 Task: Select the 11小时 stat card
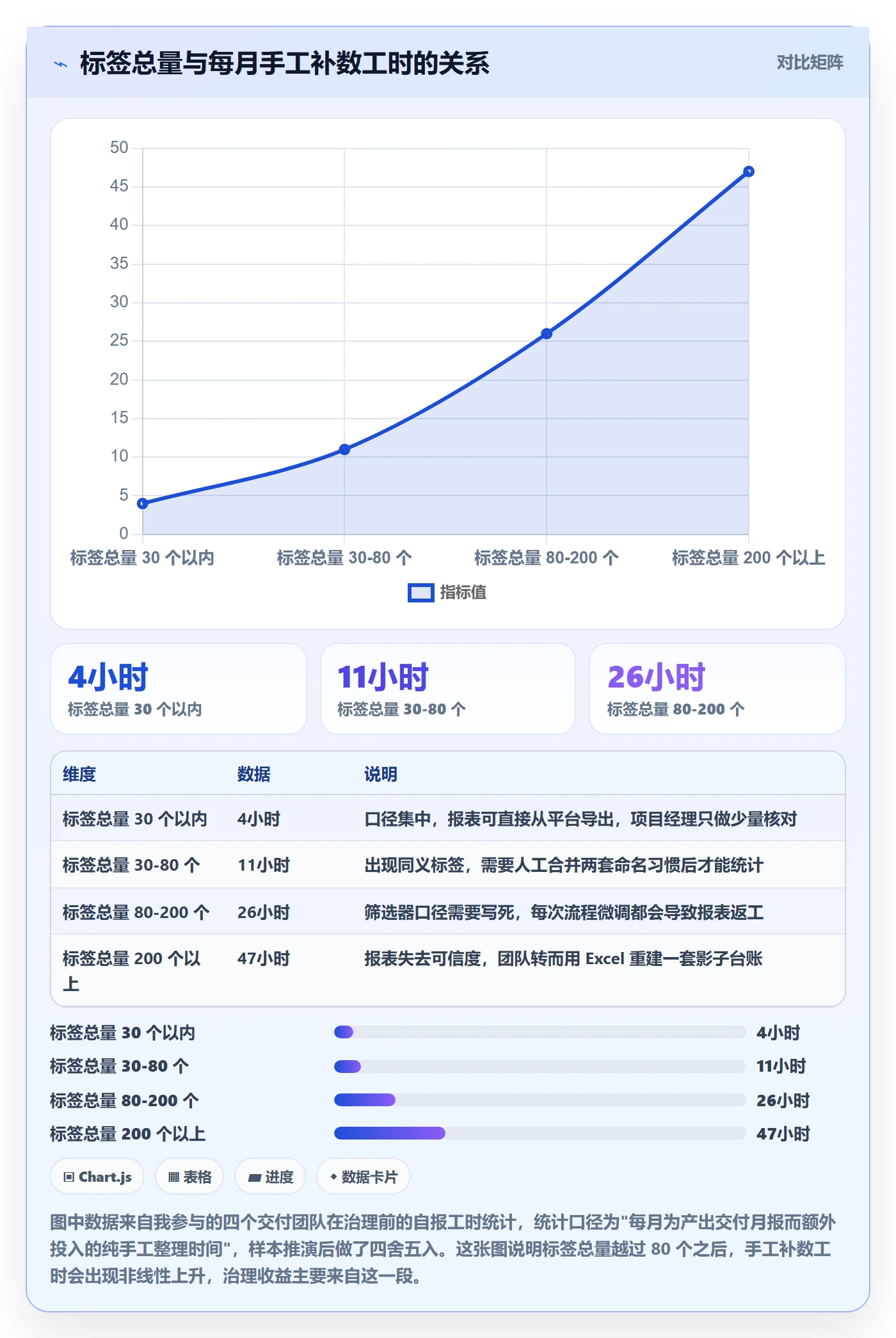(448, 689)
